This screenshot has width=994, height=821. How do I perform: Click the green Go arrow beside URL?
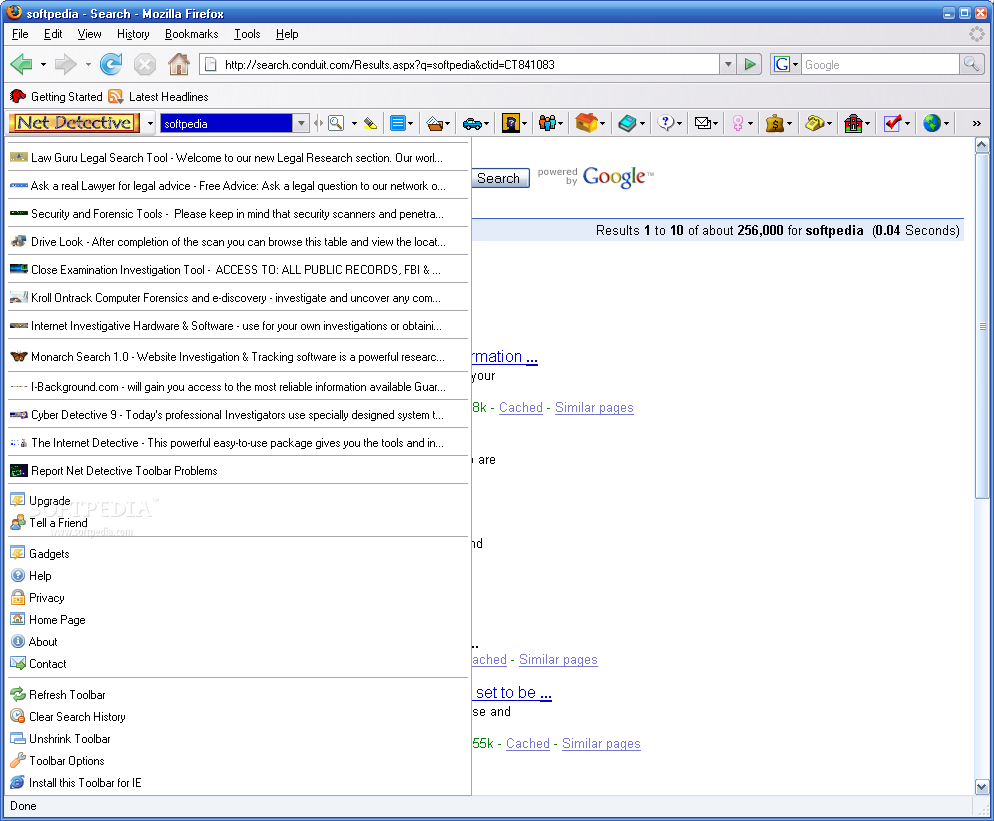(750, 64)
